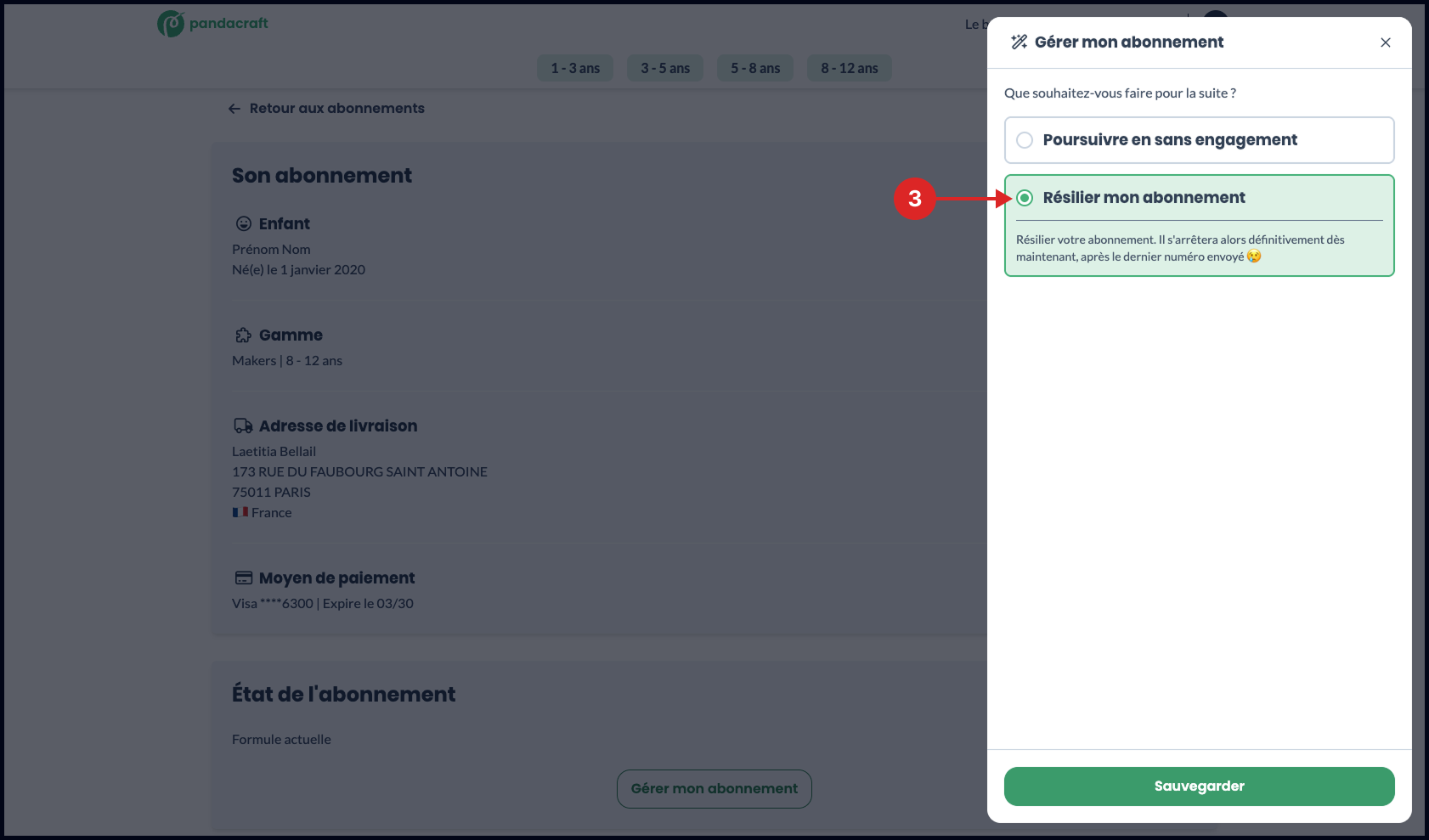Click the État de l'abonnement heading

point(344,695)
